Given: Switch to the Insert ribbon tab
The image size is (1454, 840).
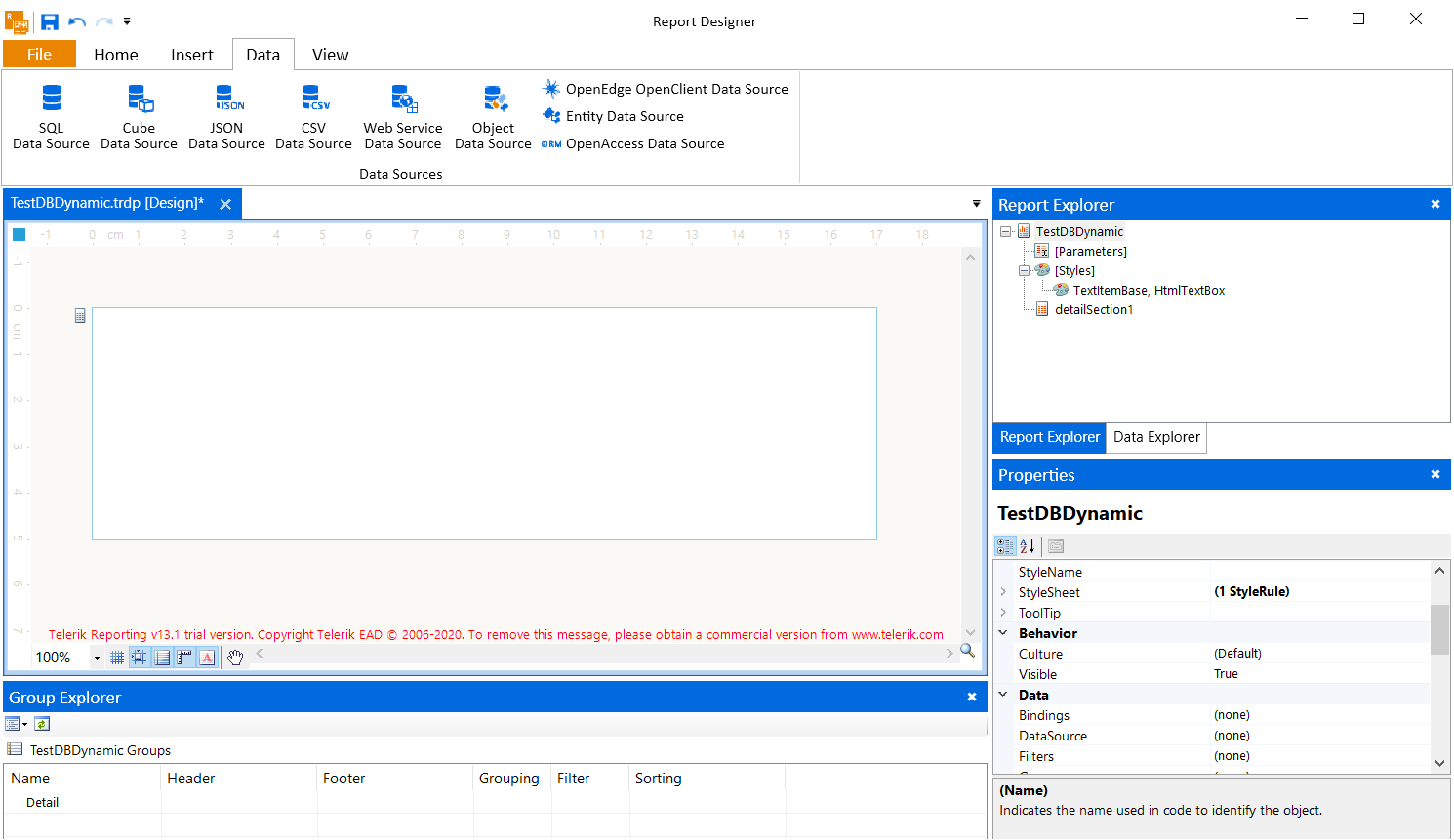Looking at the screenshot, I should tap(192, 55).
